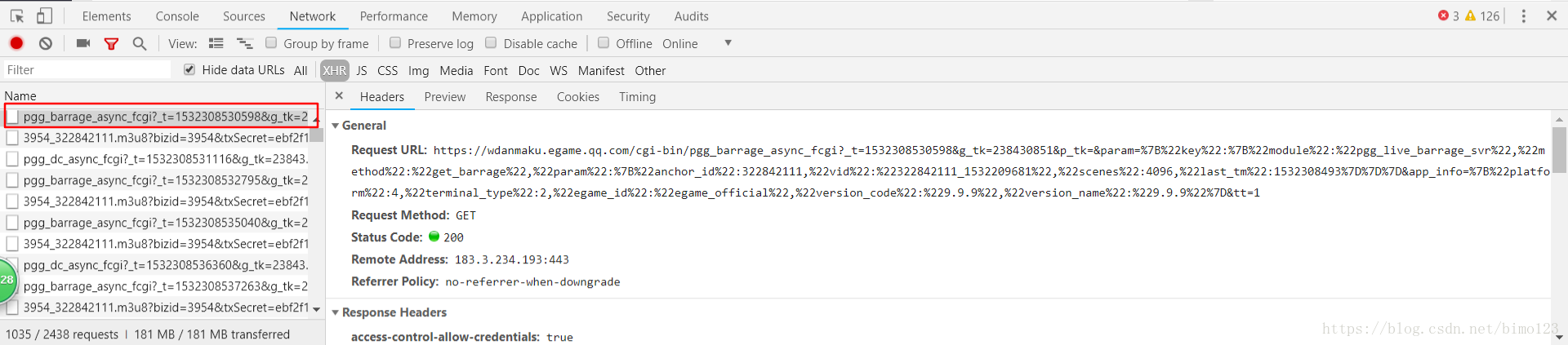The width and height of the screenshot is (1568, 345).
Task: Clear the network log
Action: [46, 43]
